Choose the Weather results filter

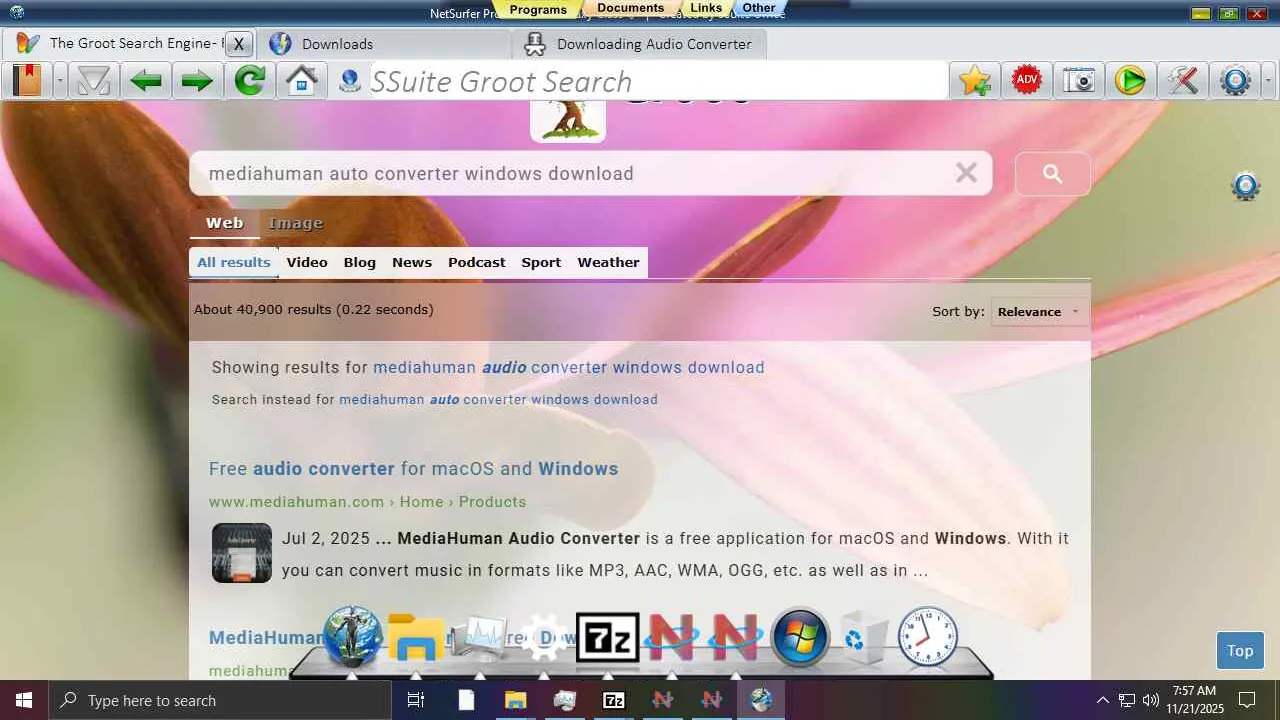608,262
